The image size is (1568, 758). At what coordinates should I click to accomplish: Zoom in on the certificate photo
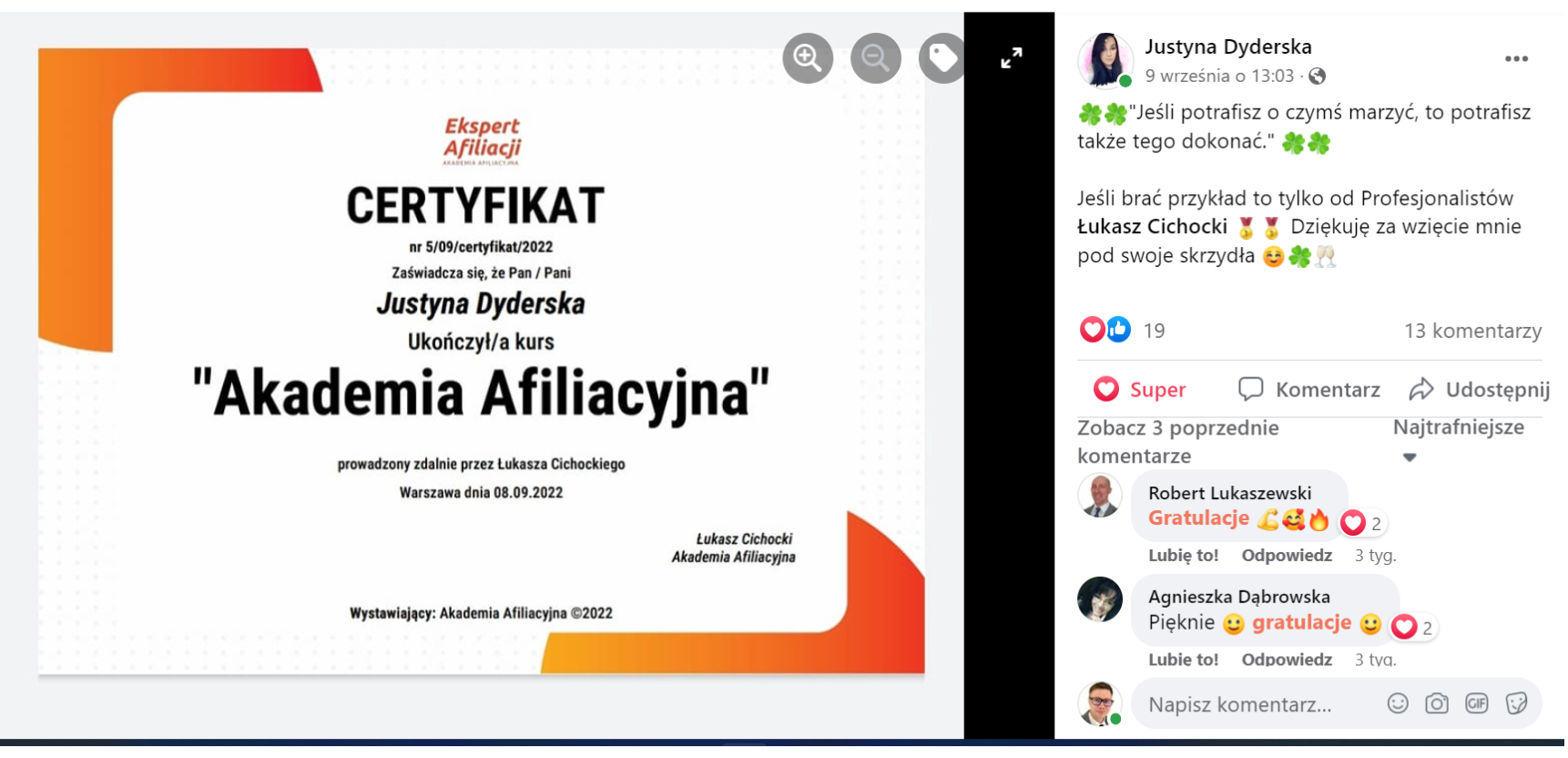point(807,58)
